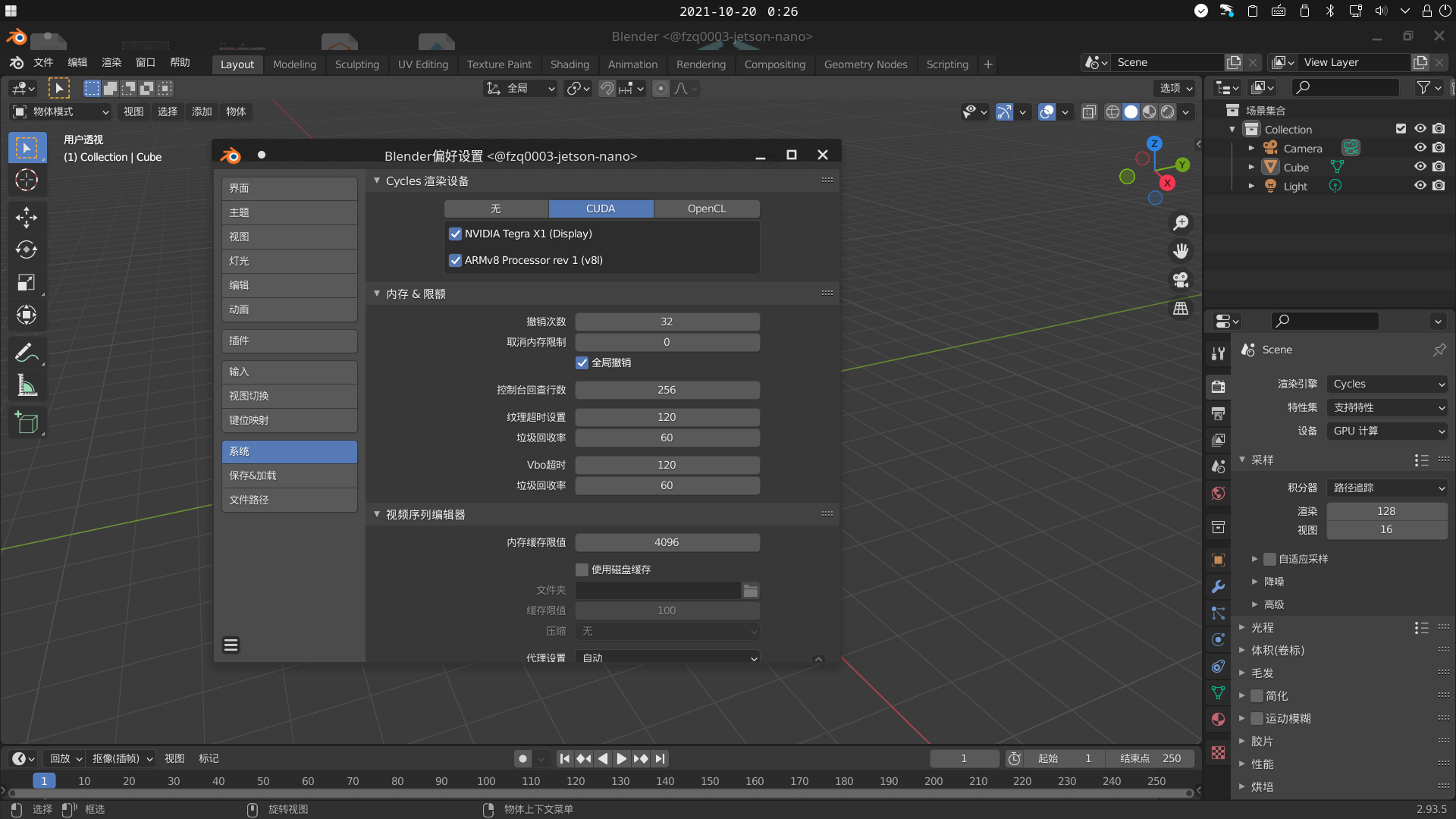Screen dimensions: 1456x819
Task: Click the camera view gizmo icon
Action: (1181, 280)
